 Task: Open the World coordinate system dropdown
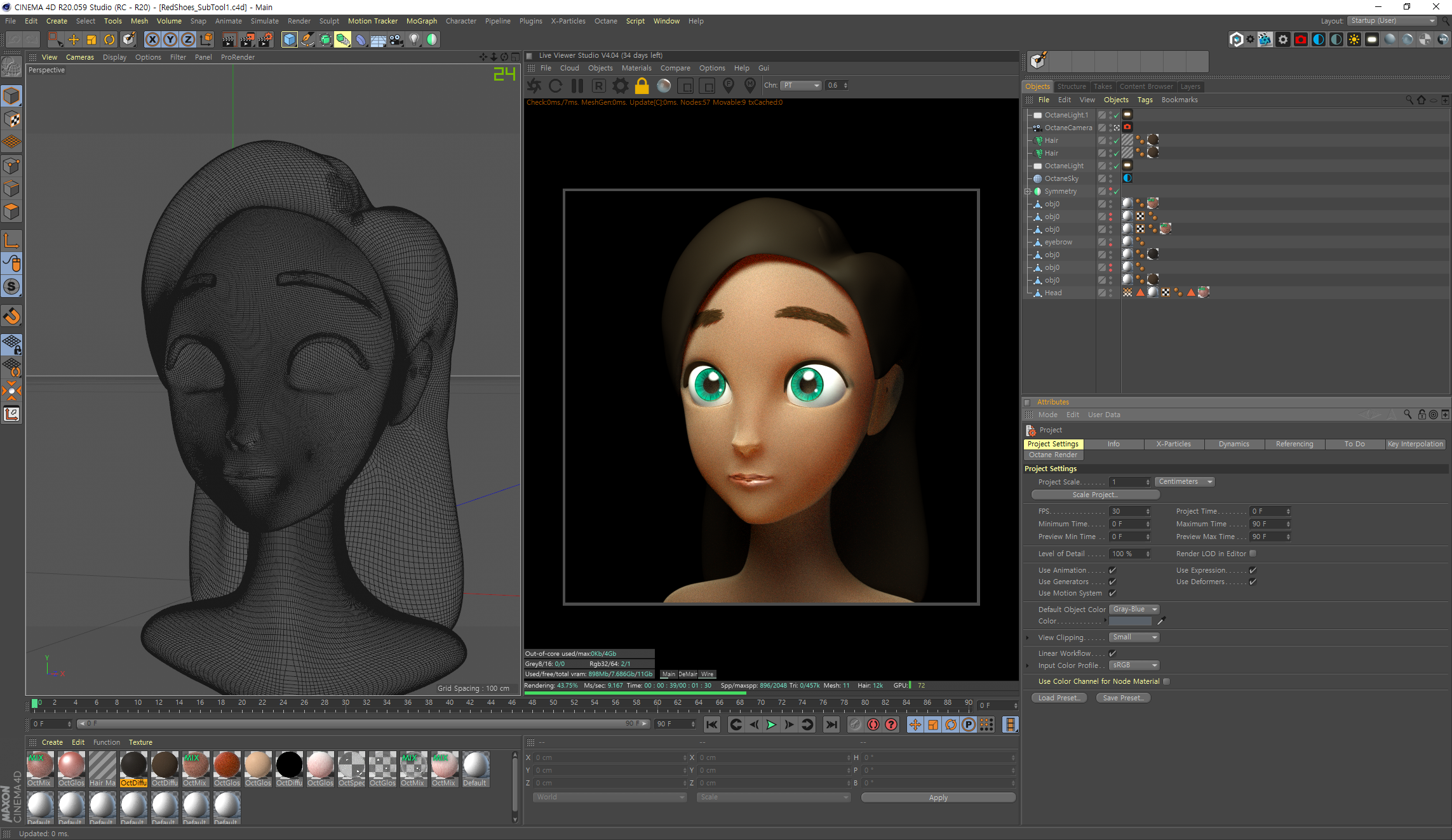tap(610, 797)
